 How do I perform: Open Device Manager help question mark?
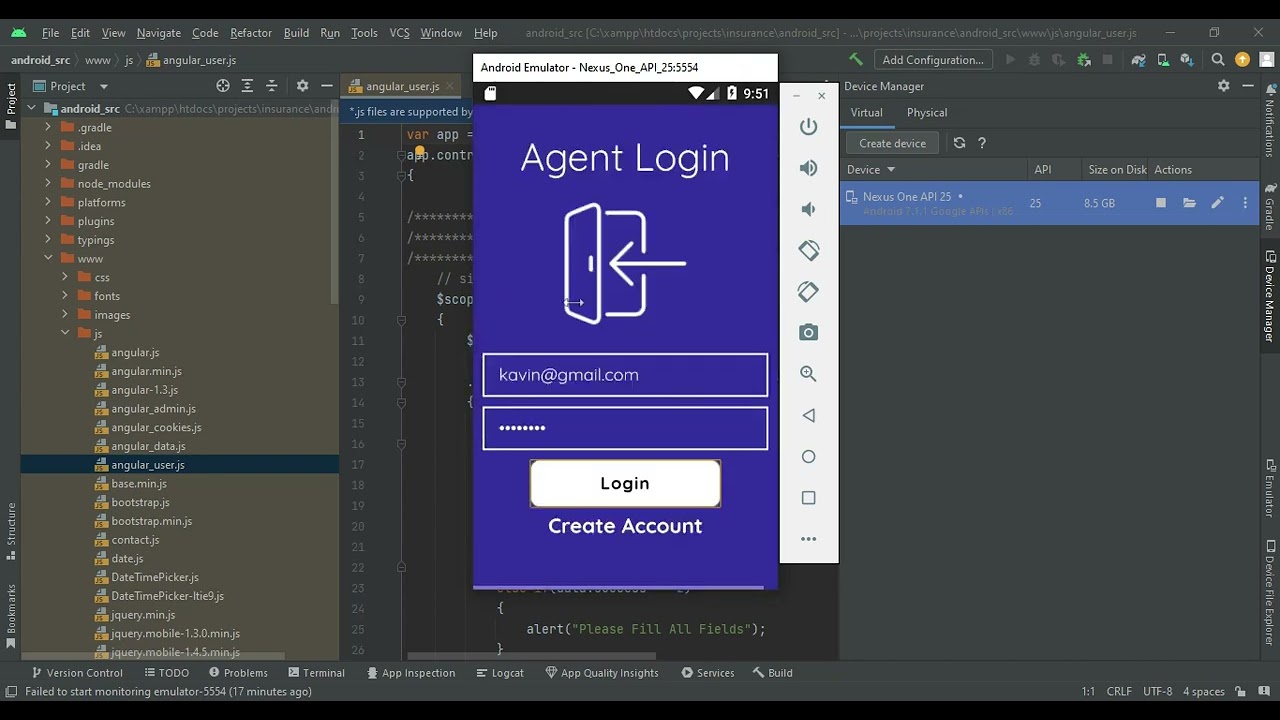click(982, 143)
